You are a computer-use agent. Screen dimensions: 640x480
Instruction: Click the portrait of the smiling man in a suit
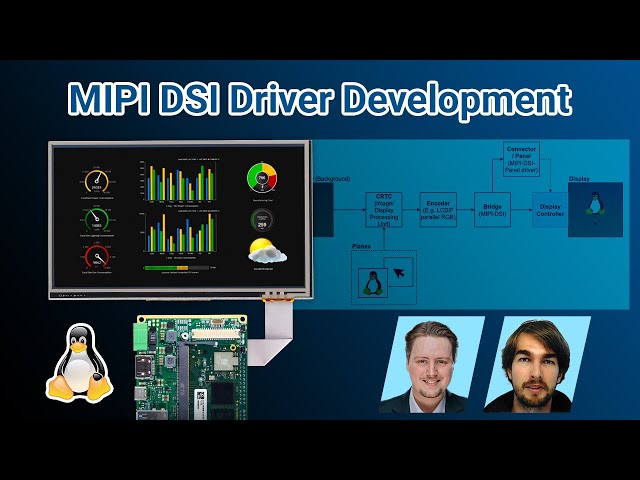pos(431,364)
